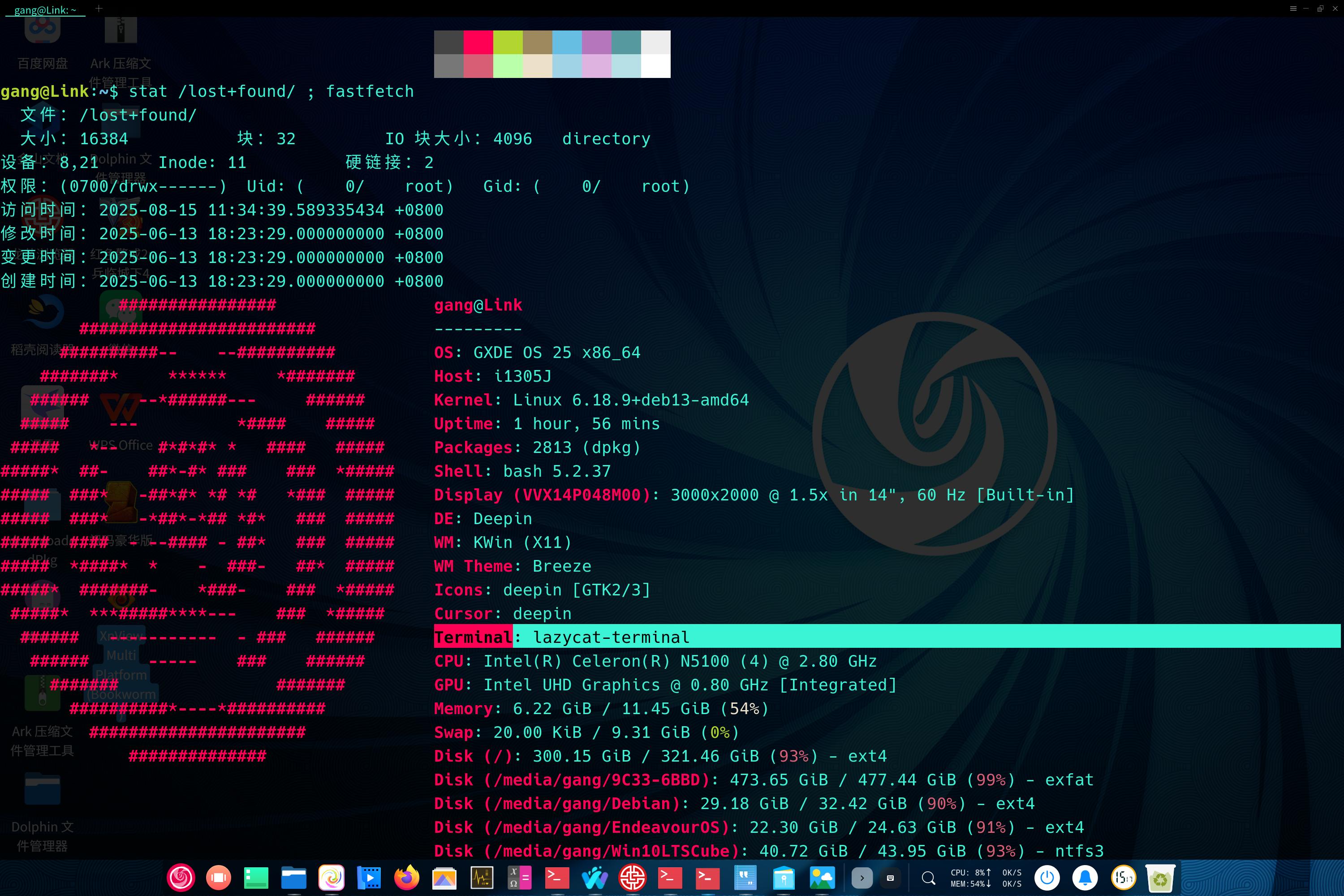Open the system monitor dock icon
The height and width of the screenshot is (896, 1344).
point(482,878)
